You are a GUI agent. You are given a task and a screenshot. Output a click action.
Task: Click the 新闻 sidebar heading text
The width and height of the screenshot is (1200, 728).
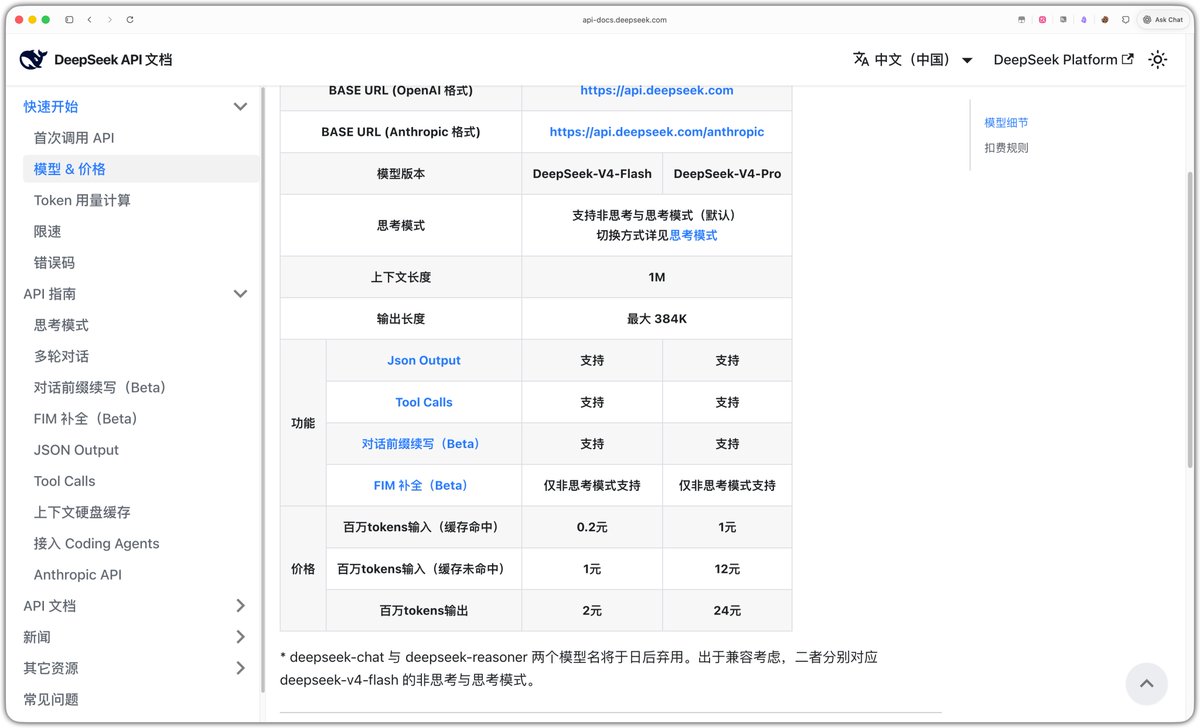[x=37, y=637]
